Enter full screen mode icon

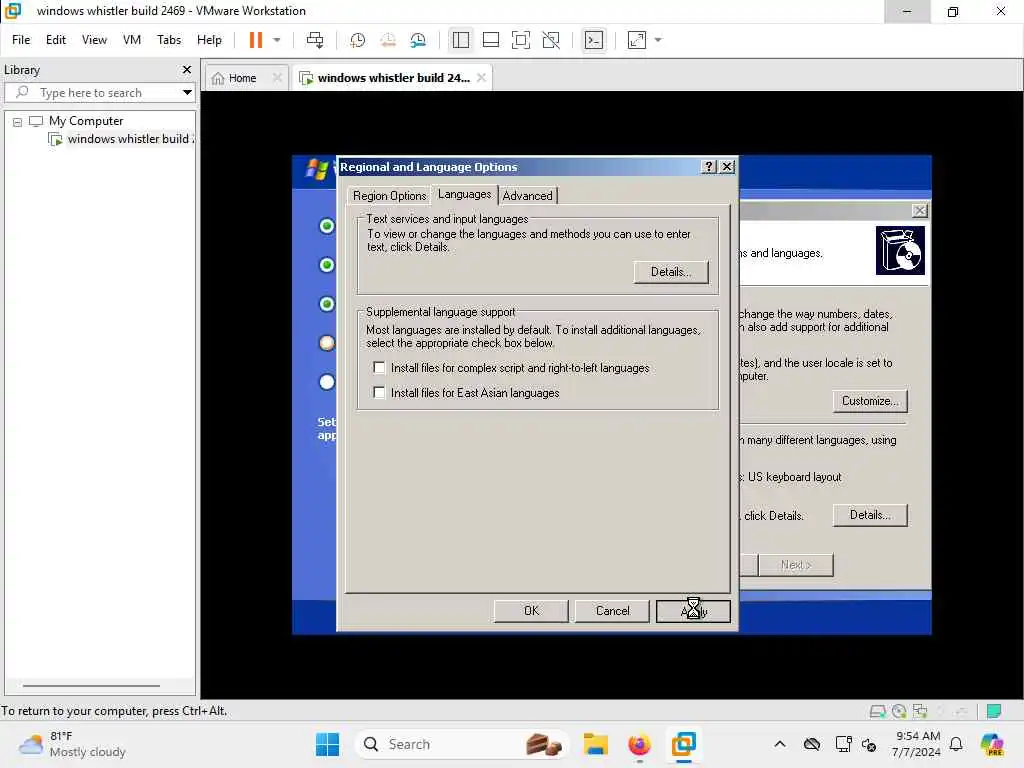(x=520, y=40)
